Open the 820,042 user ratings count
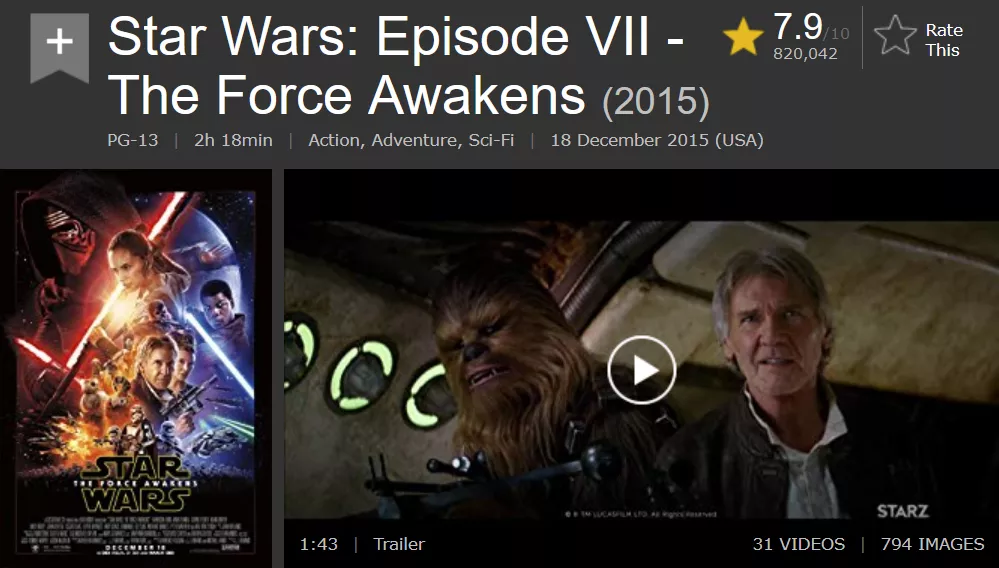999x568 pixels. 805,54
